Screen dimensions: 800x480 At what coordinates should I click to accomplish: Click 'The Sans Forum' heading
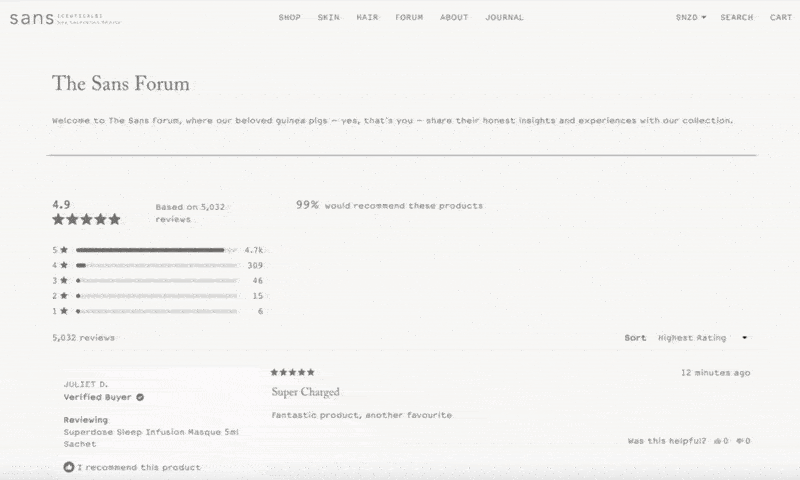(121, 84)
